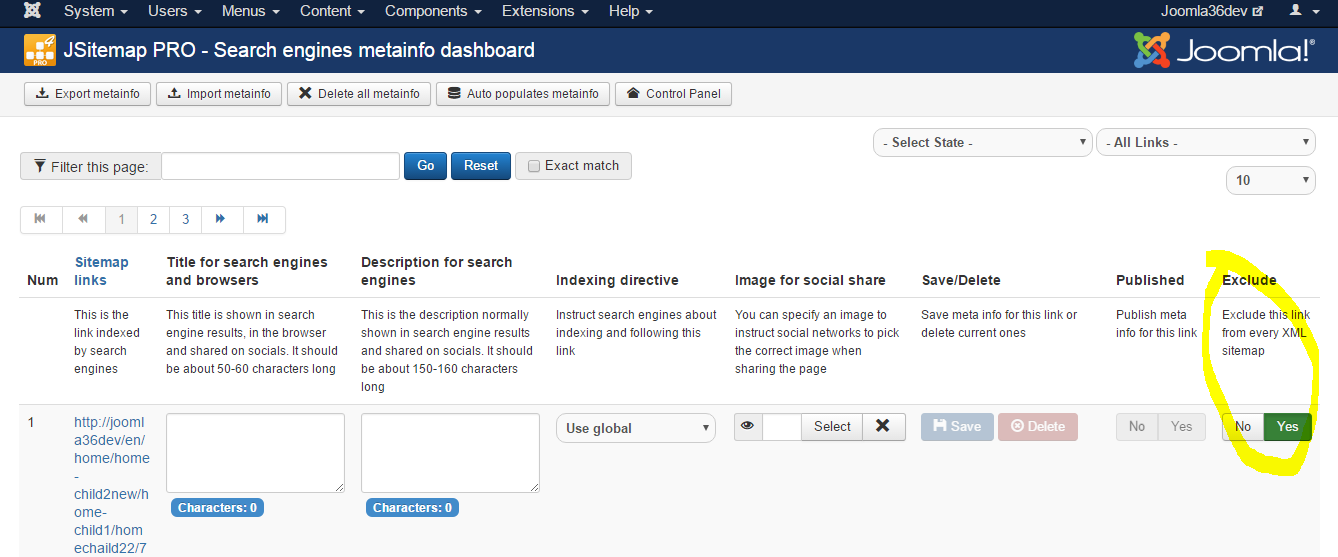The image size is (1338, 557).
Task: Enable the Exact match checkbox
Action: [534, 166]
